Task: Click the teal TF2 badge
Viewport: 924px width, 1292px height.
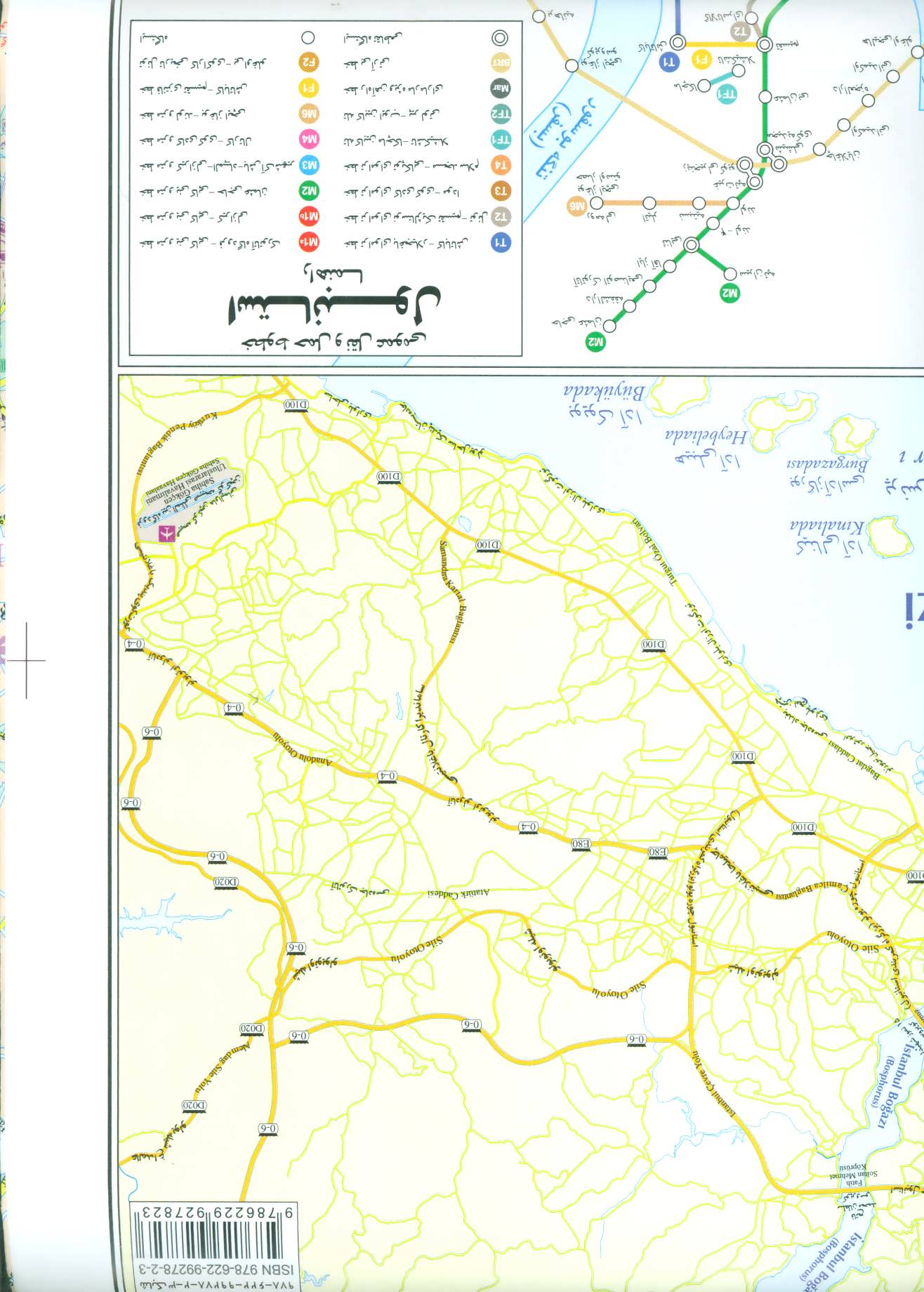Action: pos(500,114)
